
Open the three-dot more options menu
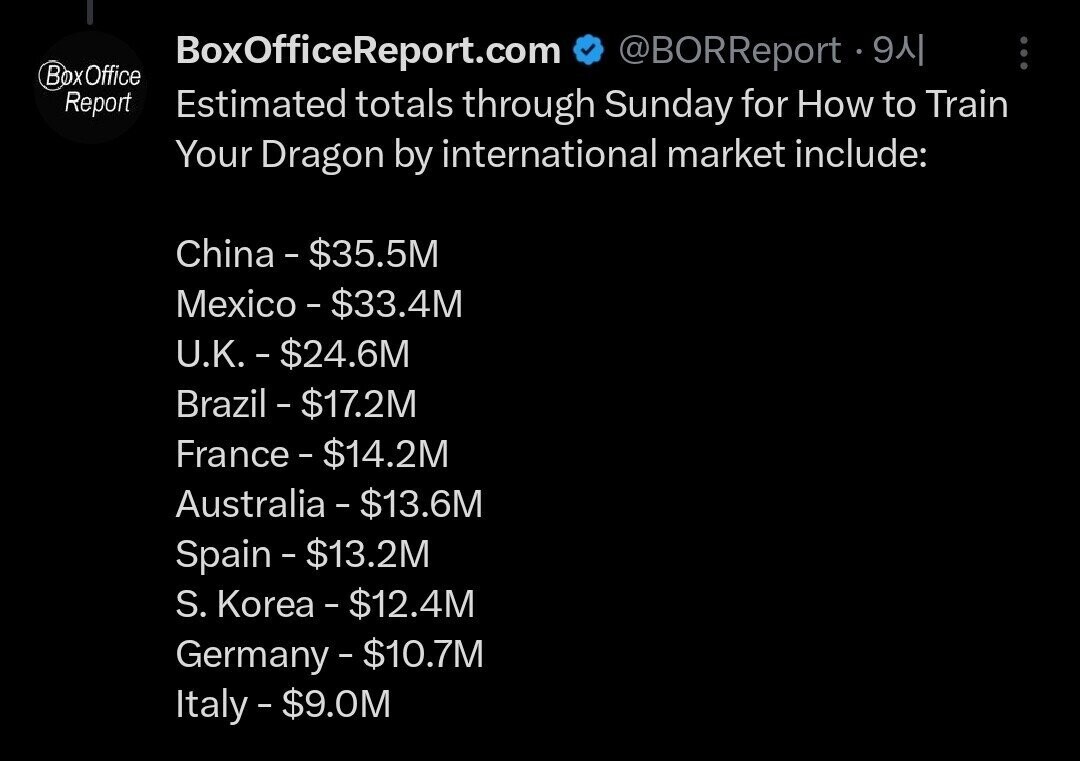(1023, 53)
